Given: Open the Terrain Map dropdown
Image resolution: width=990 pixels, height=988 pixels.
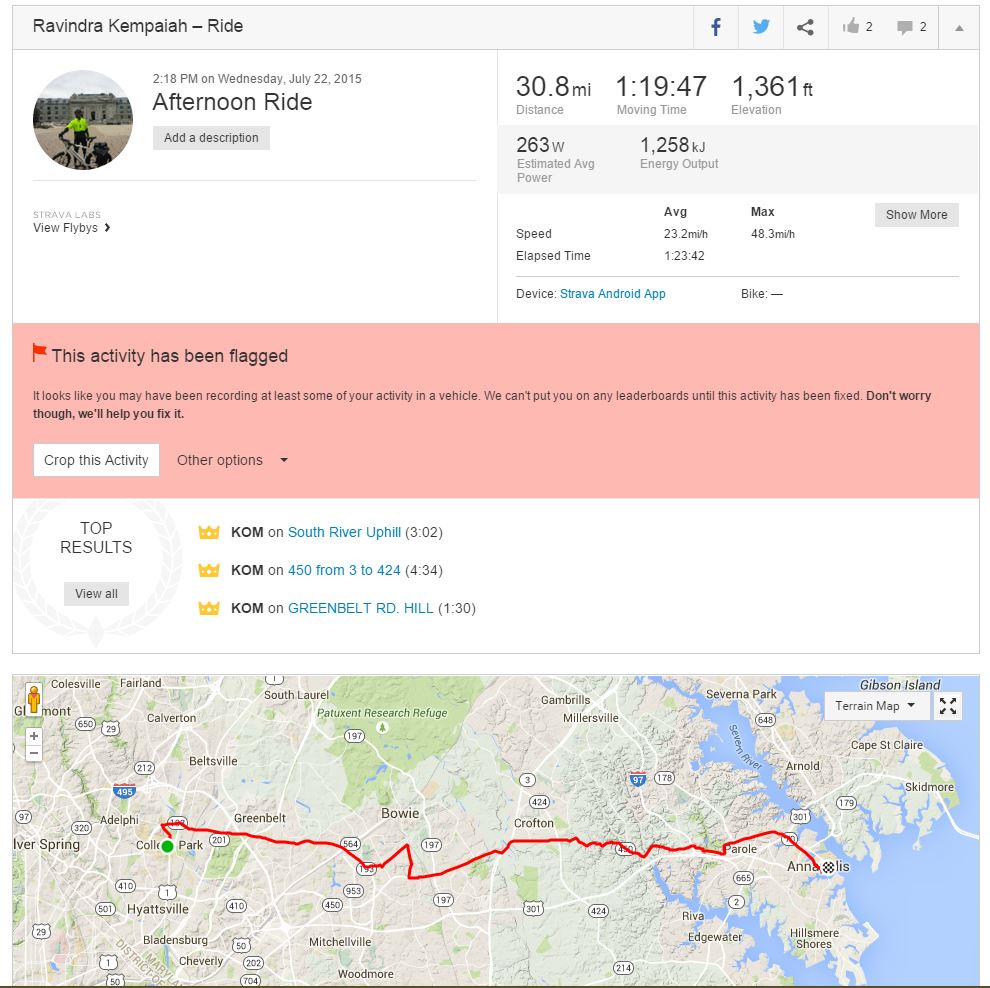Looking at the screenshot, I should click(x=875, y=706).
